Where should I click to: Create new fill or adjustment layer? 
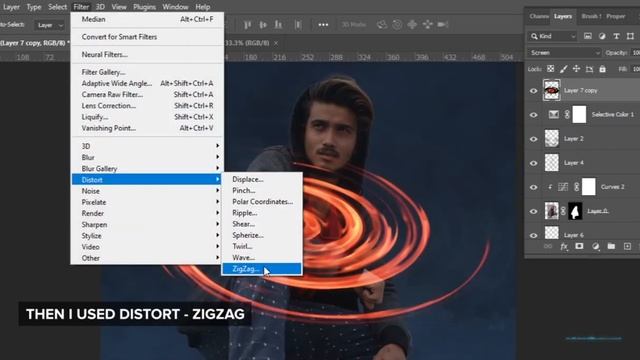[x=596, y=247]
